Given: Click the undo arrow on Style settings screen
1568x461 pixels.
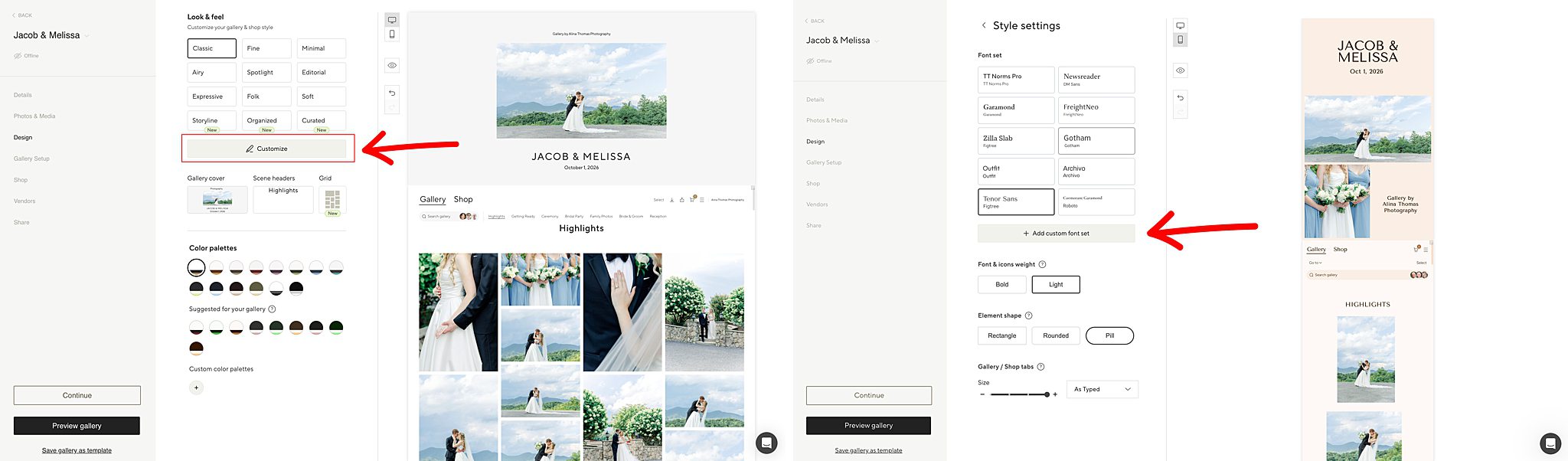Looking at the screenshot, I should 1181,98.
